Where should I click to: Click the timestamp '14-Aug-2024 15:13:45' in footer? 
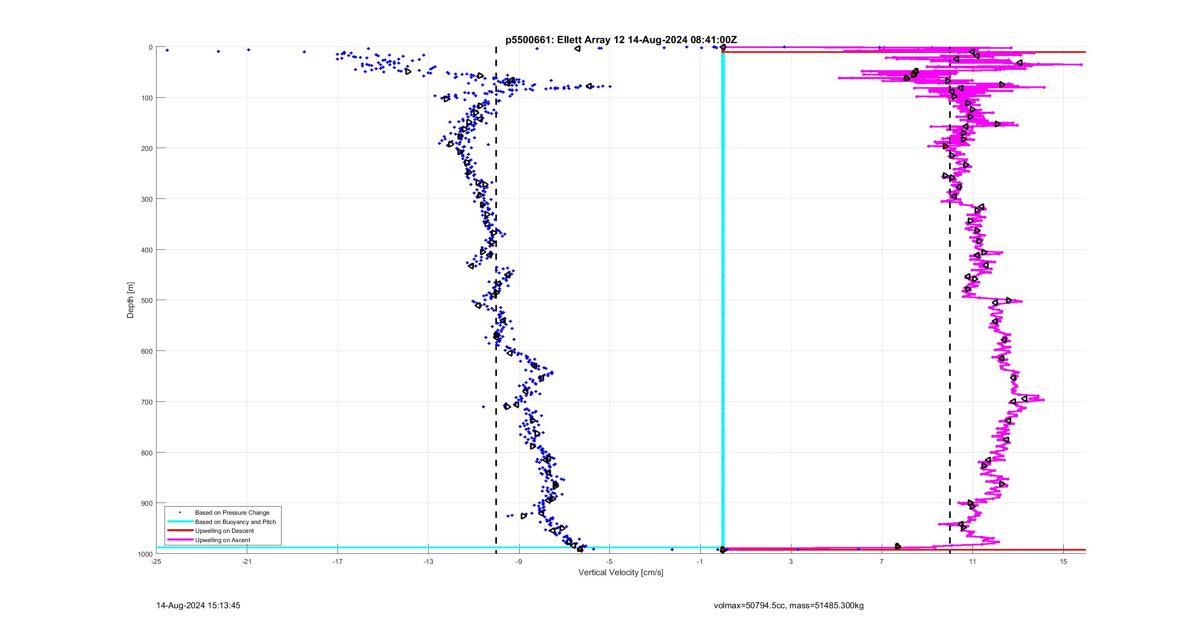click(198, 605)
